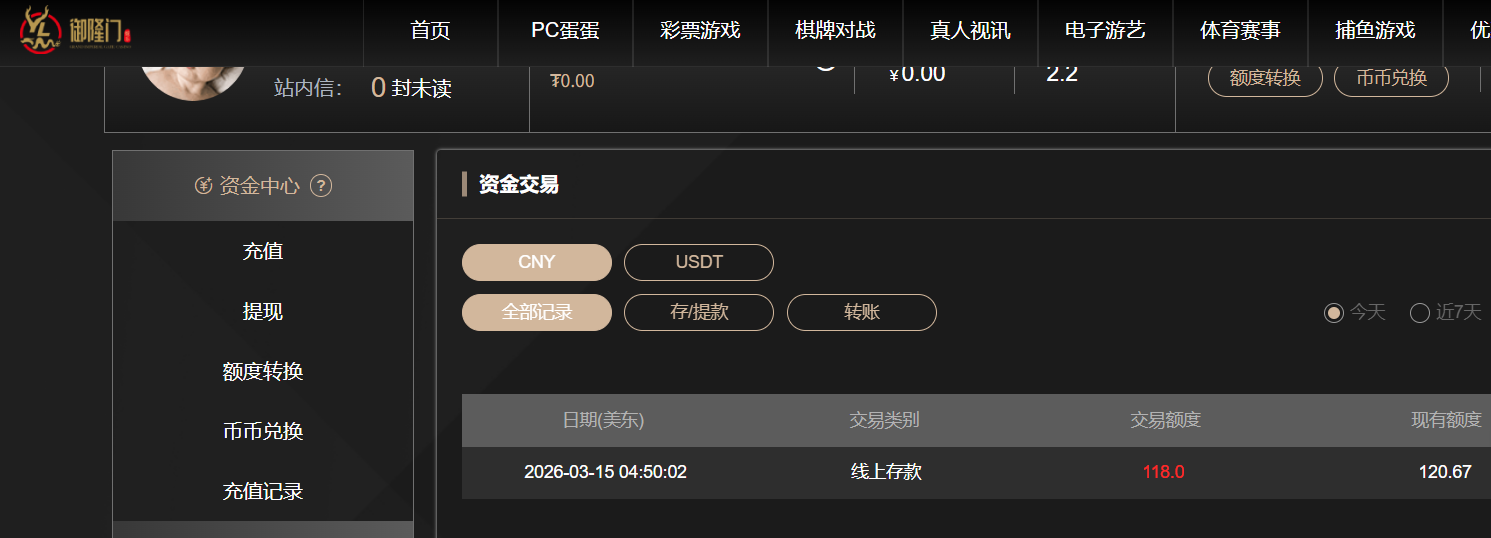1491x538 pixels.
Task: Select the CNY currency filter
Action: (x=536, y=263)
